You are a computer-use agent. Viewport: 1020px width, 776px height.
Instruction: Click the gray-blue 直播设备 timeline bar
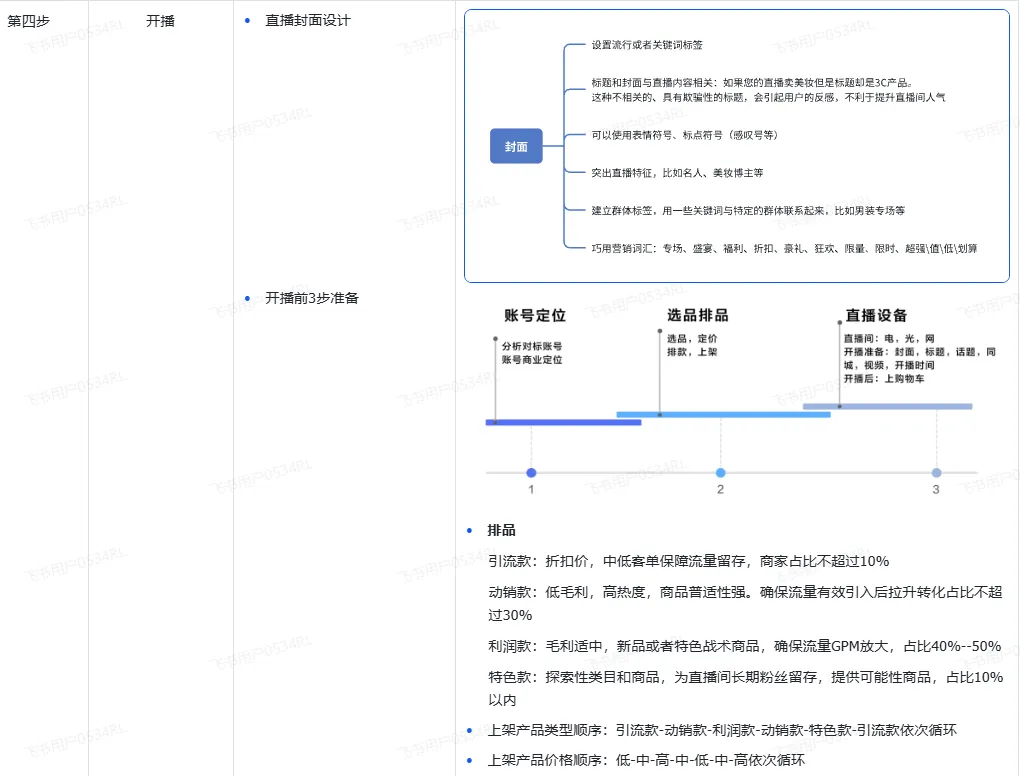coord(887,407)
